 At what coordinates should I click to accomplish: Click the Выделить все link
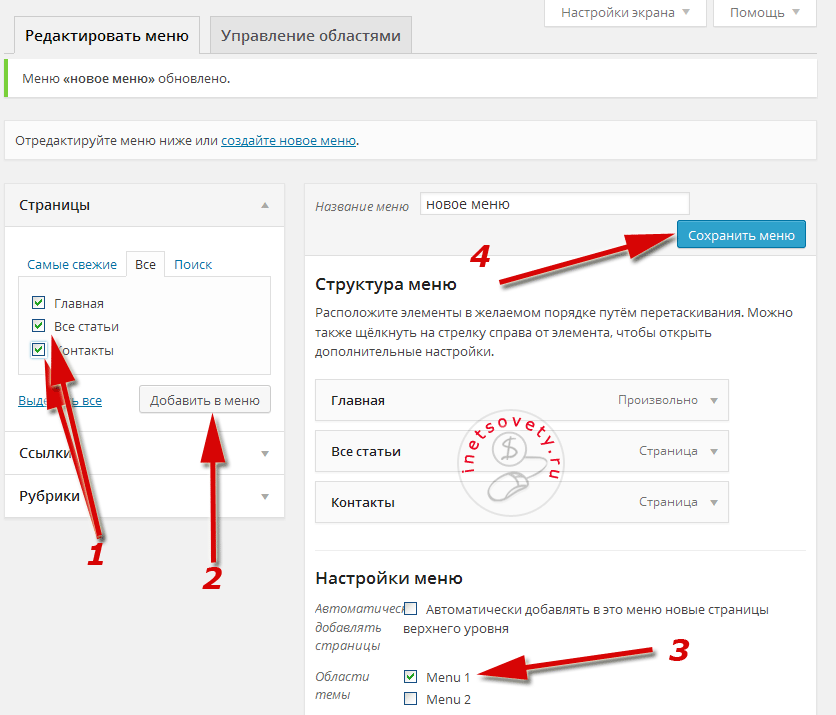click(x=60, y=400)
